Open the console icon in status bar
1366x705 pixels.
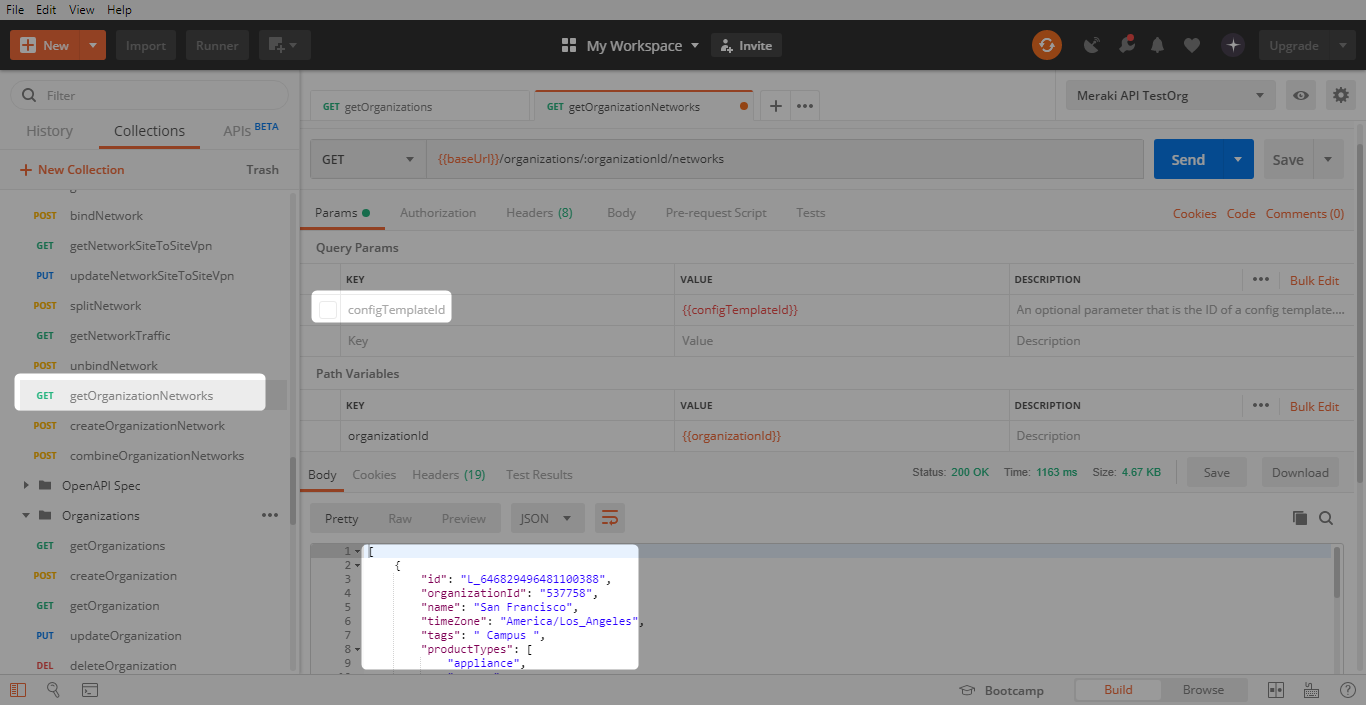89,690
